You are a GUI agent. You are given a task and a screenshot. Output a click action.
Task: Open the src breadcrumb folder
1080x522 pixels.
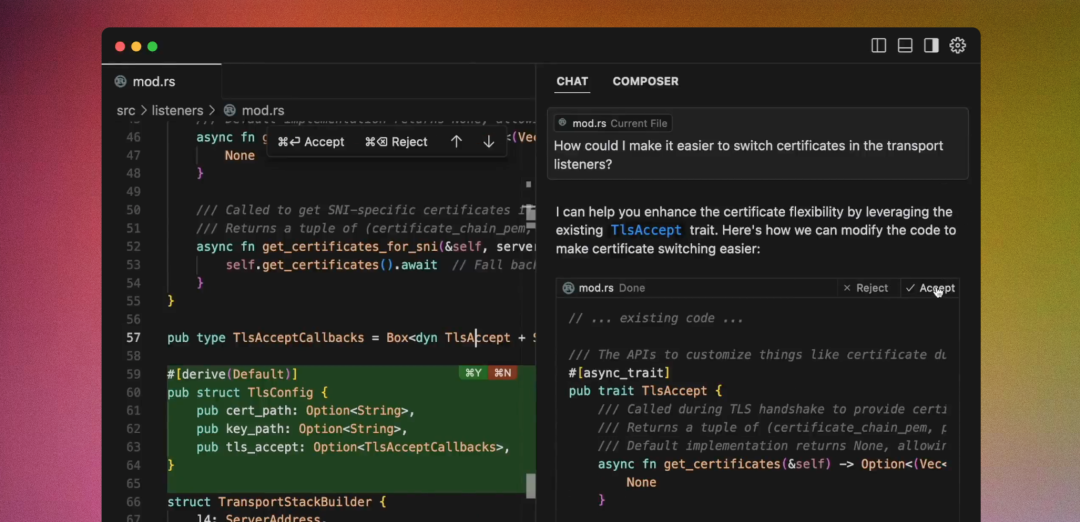(x=126, y=110)
